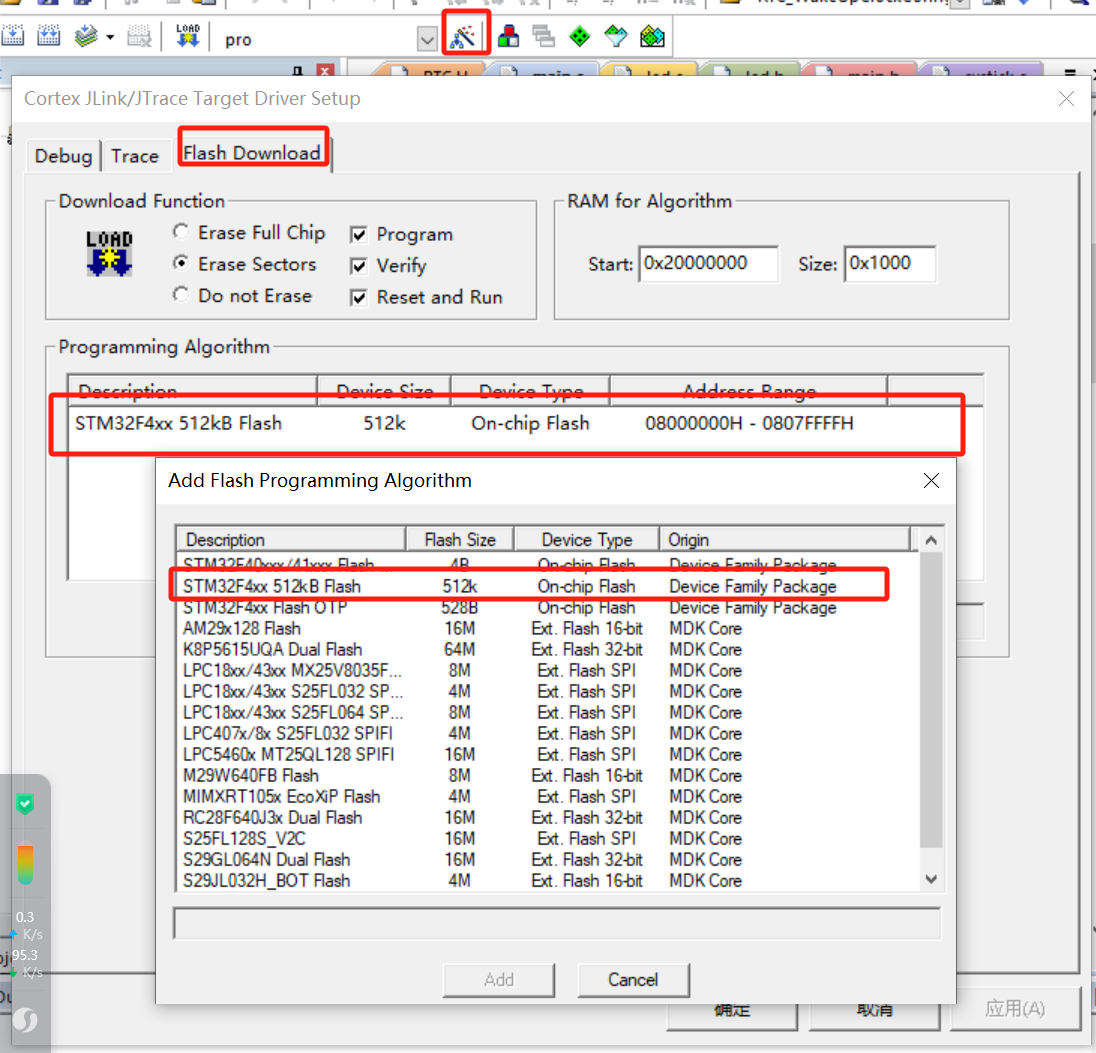
Task: Click the LOAD icon in Download Function group
Action: (x=109, y=253)
